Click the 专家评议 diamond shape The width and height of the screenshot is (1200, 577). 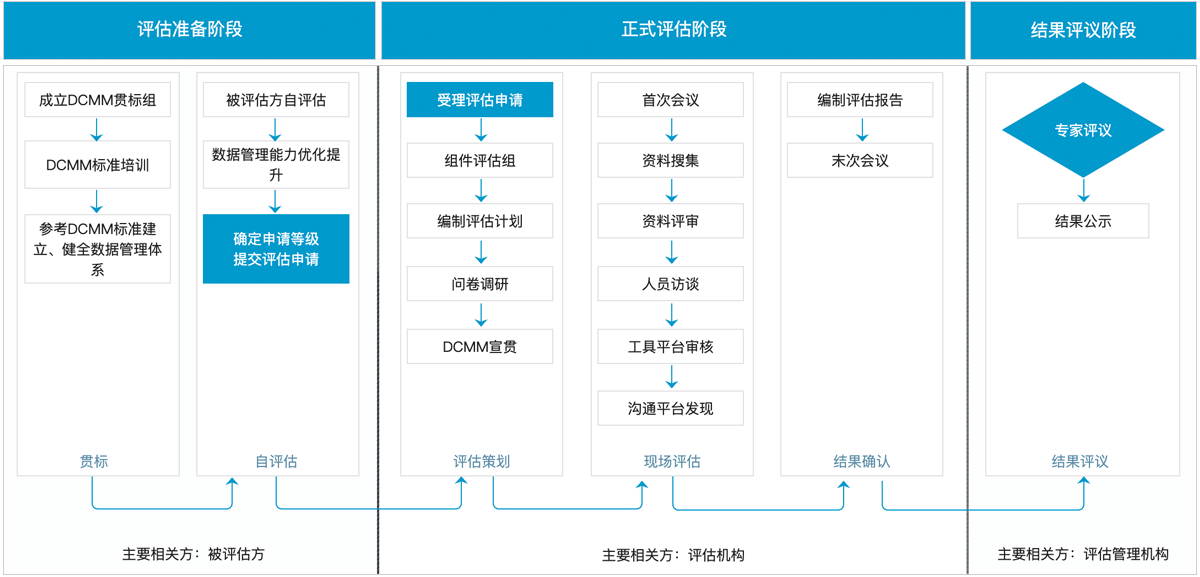[1083, 130]
